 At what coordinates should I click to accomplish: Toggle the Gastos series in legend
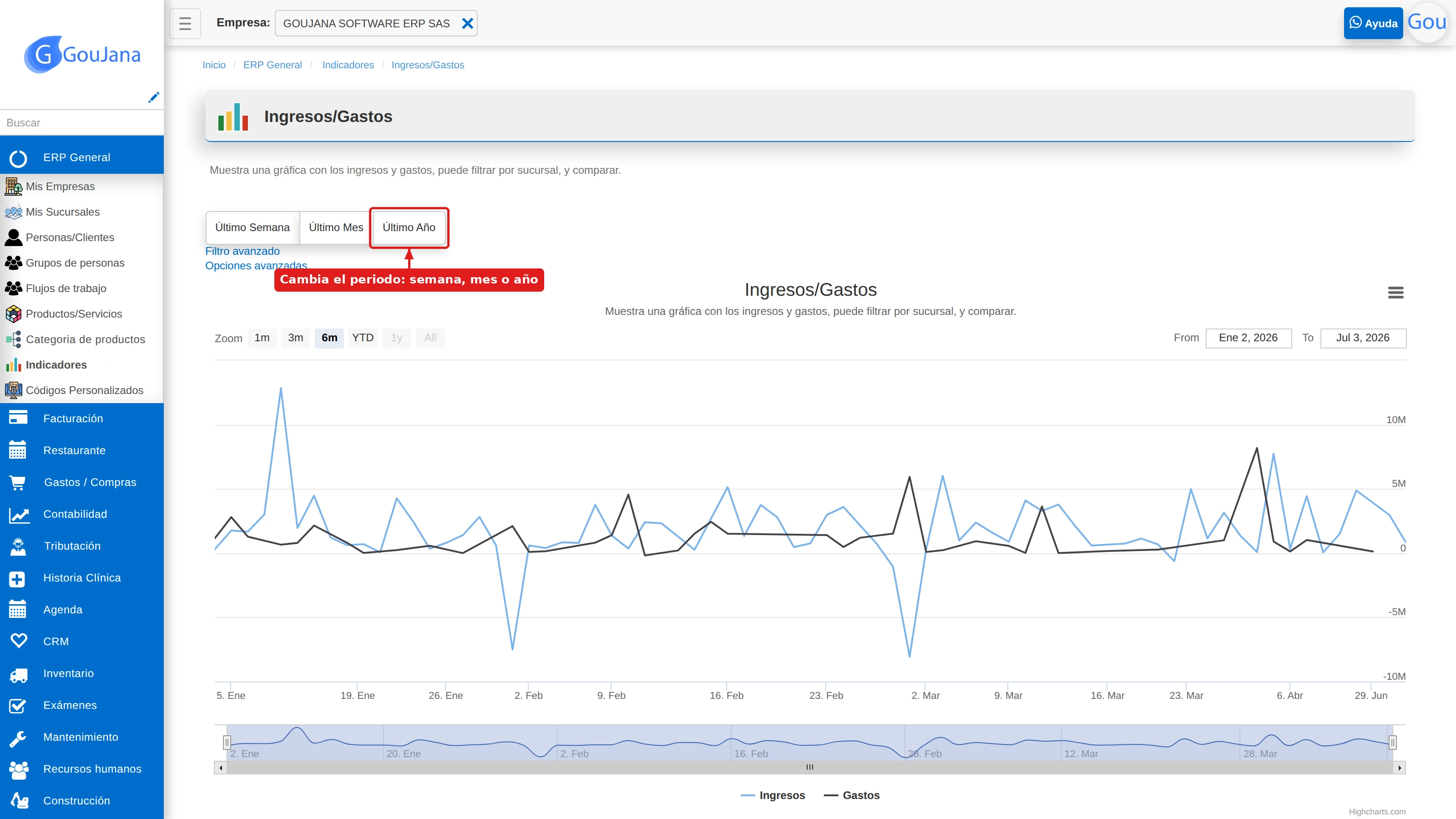coord(852,795)
